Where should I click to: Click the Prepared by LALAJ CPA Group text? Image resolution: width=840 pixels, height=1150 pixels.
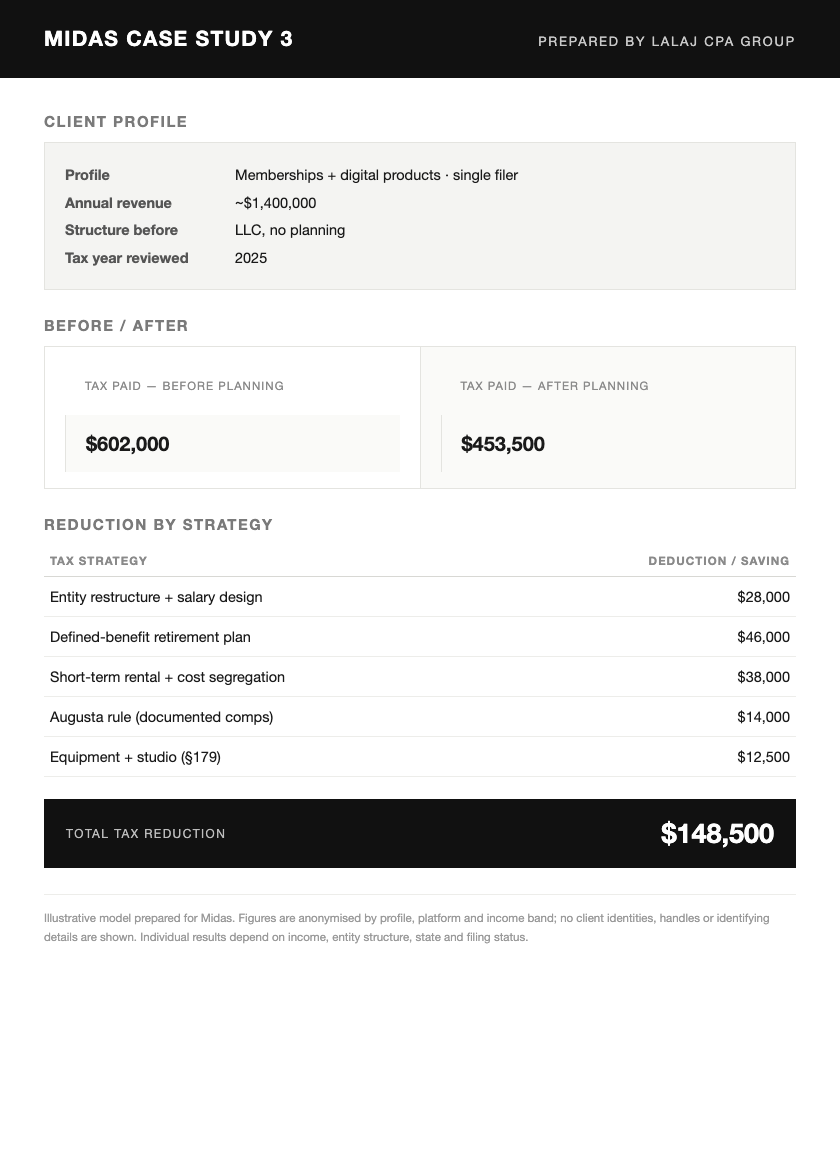tap(666, 41)
